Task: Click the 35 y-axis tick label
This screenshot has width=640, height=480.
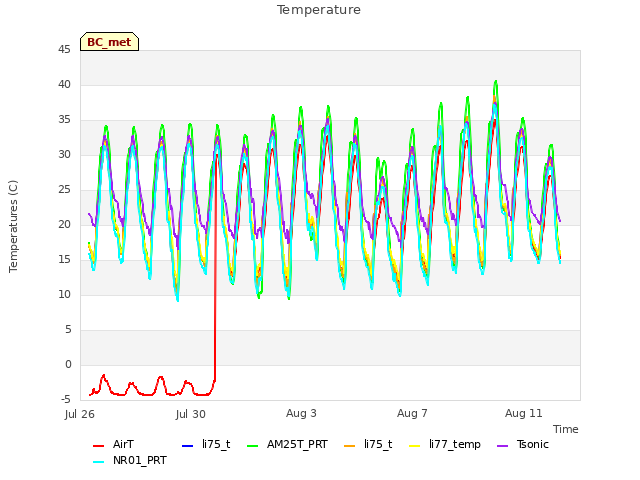Action: 64,120
